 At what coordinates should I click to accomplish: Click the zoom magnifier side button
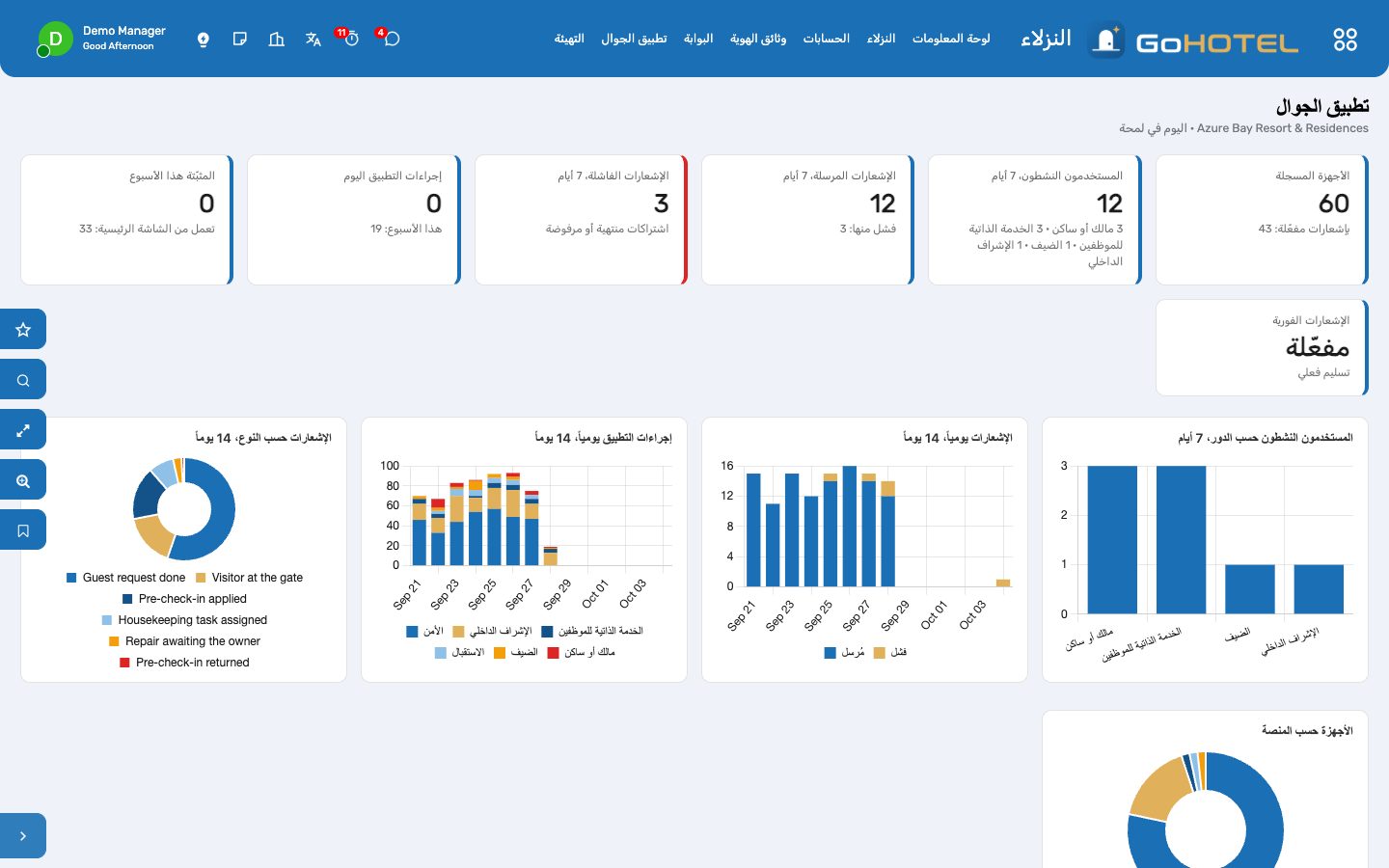[23, 480]
